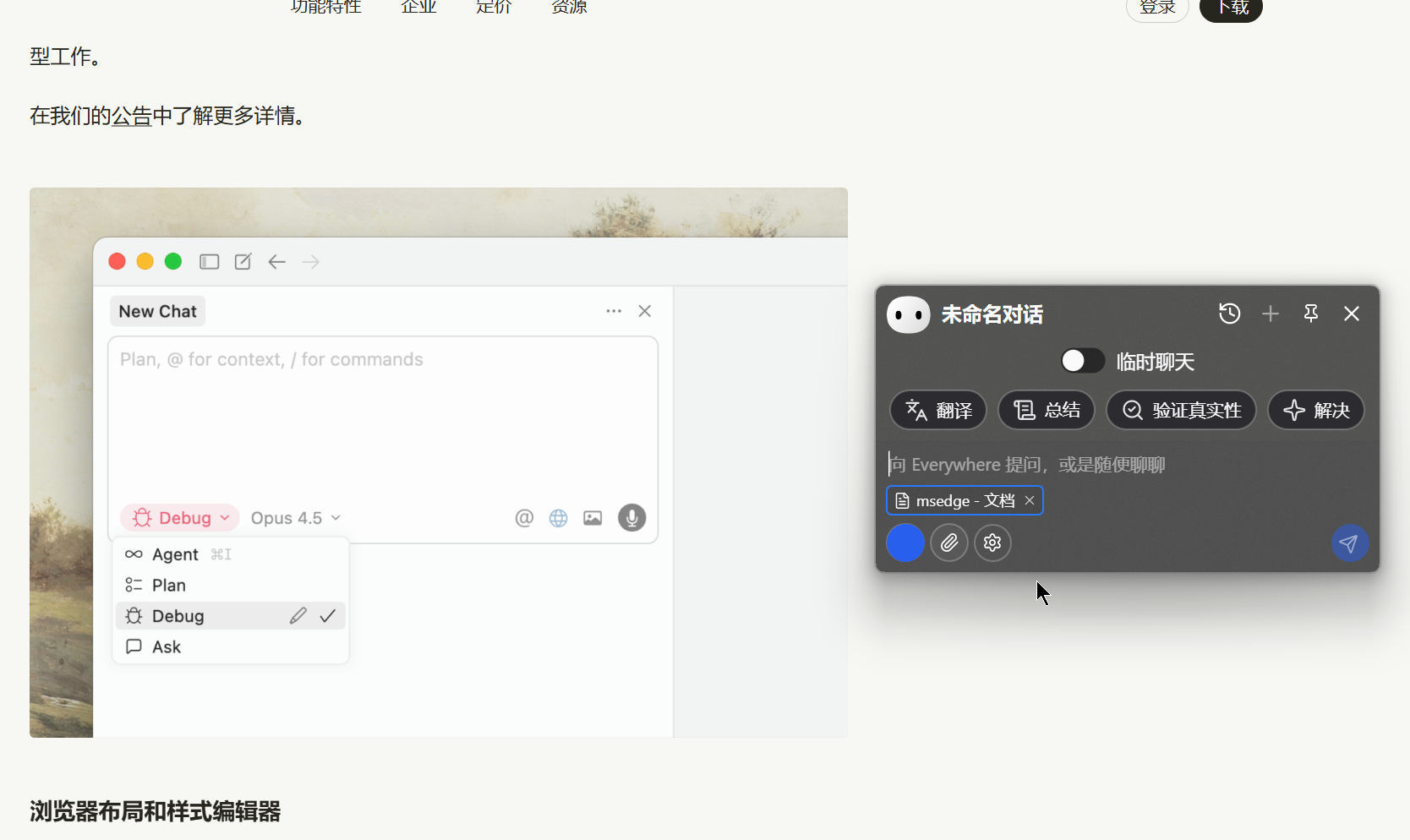Click the 验证真实性 verify button
Image resolution: width=1410 pixels, height=840 pixels.
click(x=1181, y=410)
